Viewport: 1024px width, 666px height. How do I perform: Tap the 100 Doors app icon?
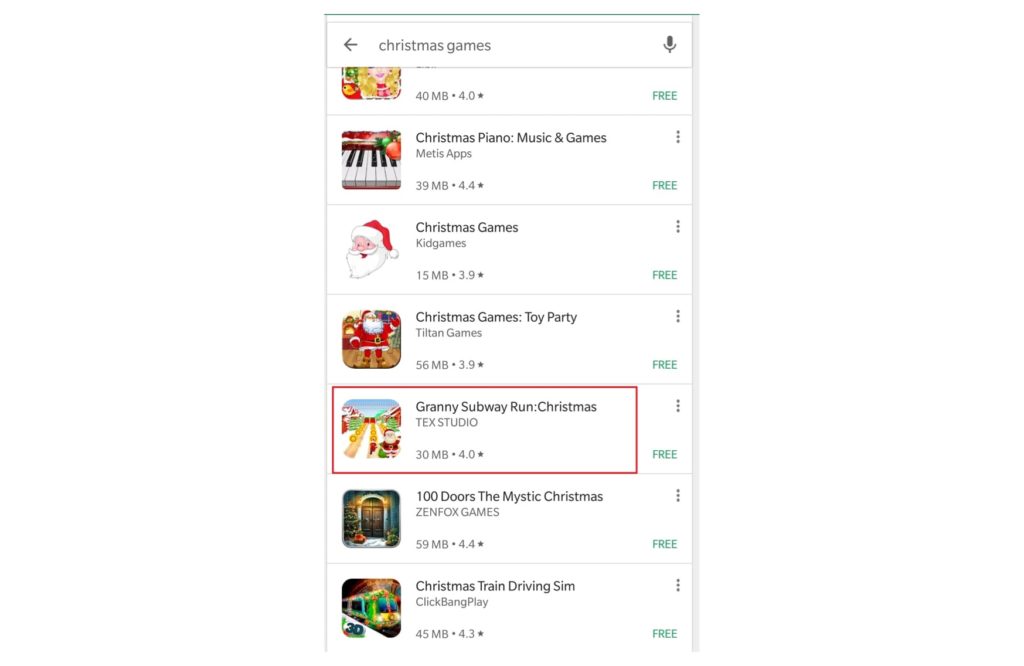click(371, 518)
